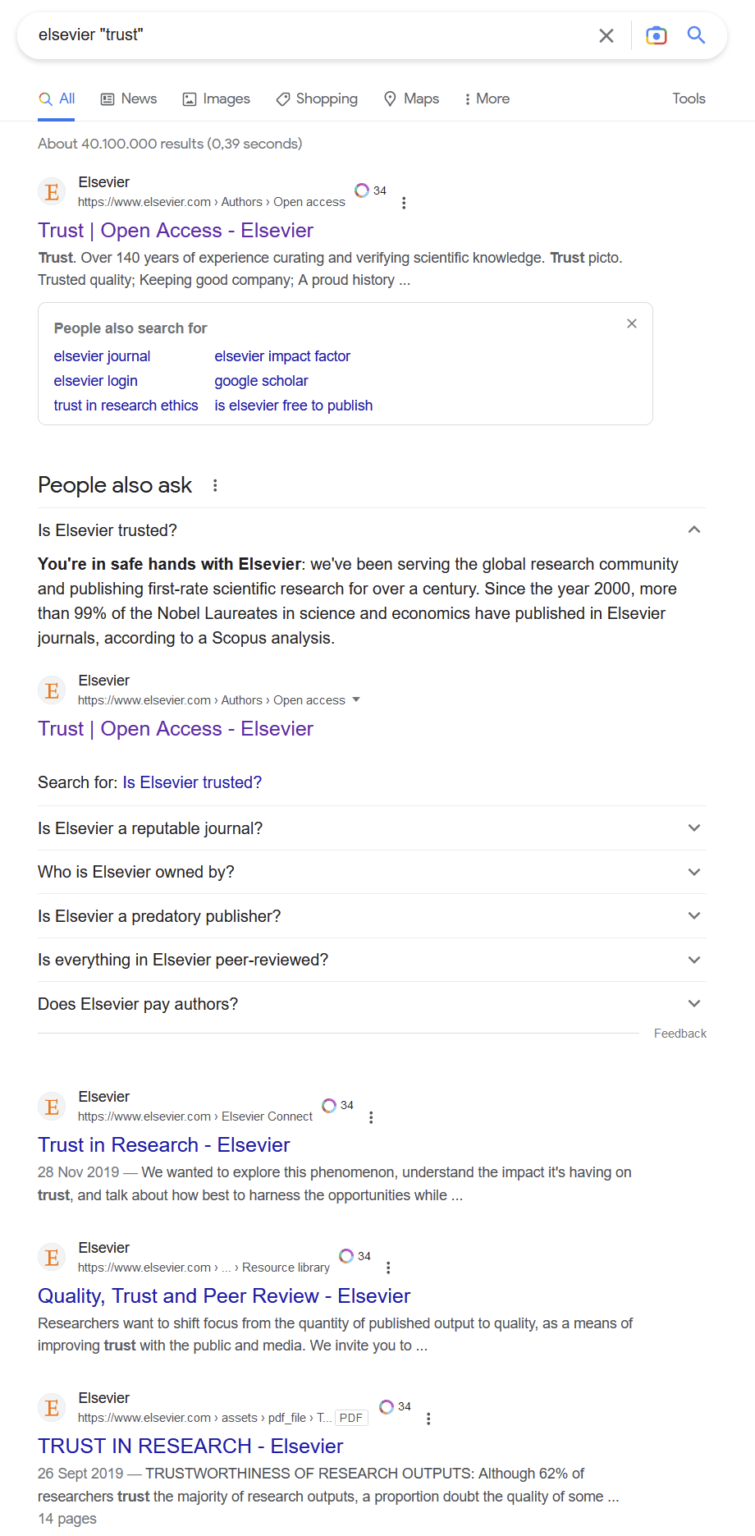The image size is (755, 1536).
Task: Click the search by image camera icon
Action: 656,36
